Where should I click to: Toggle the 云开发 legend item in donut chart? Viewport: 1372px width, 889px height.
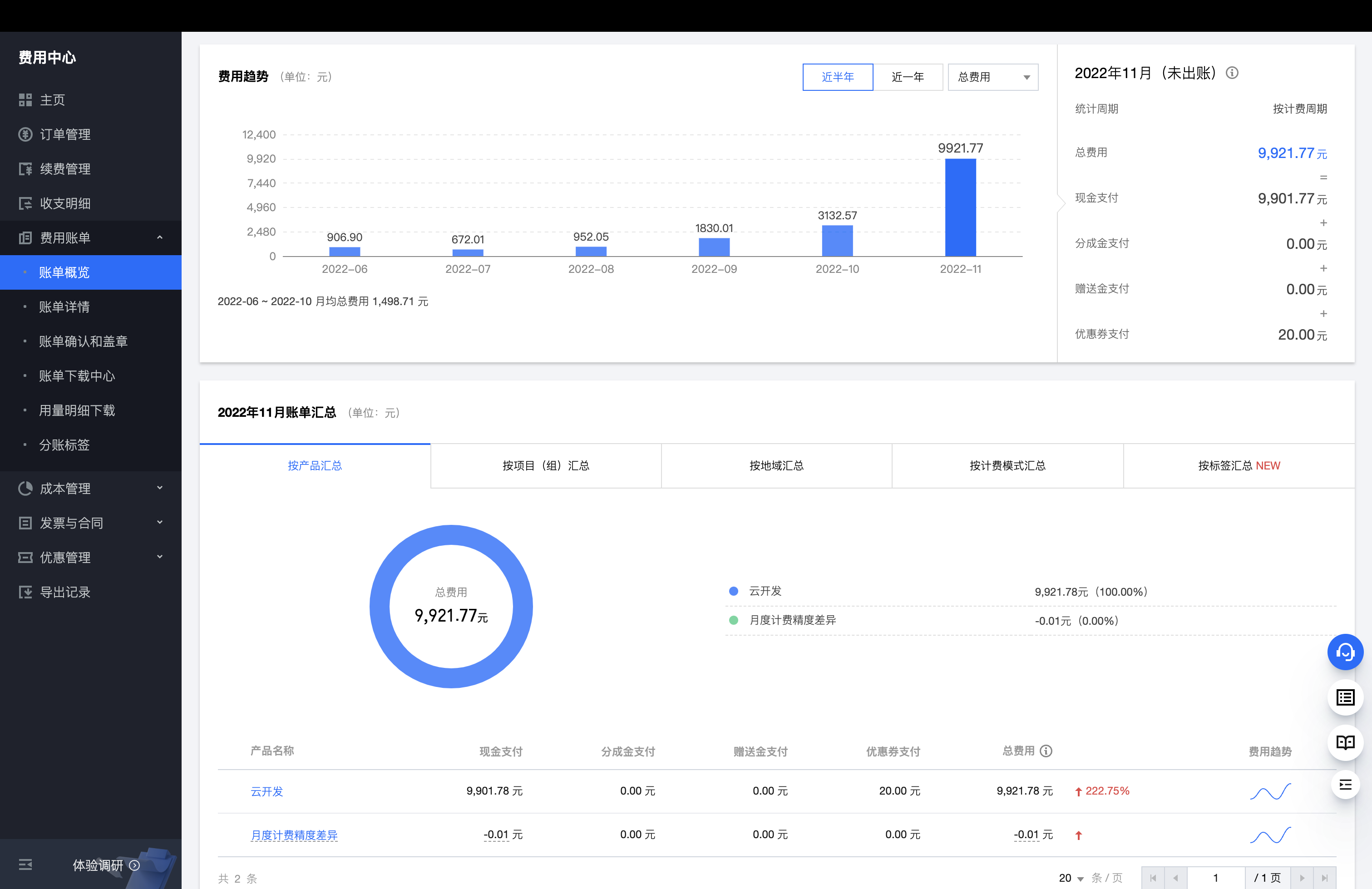pyautogui.click(x=765, y=591)
